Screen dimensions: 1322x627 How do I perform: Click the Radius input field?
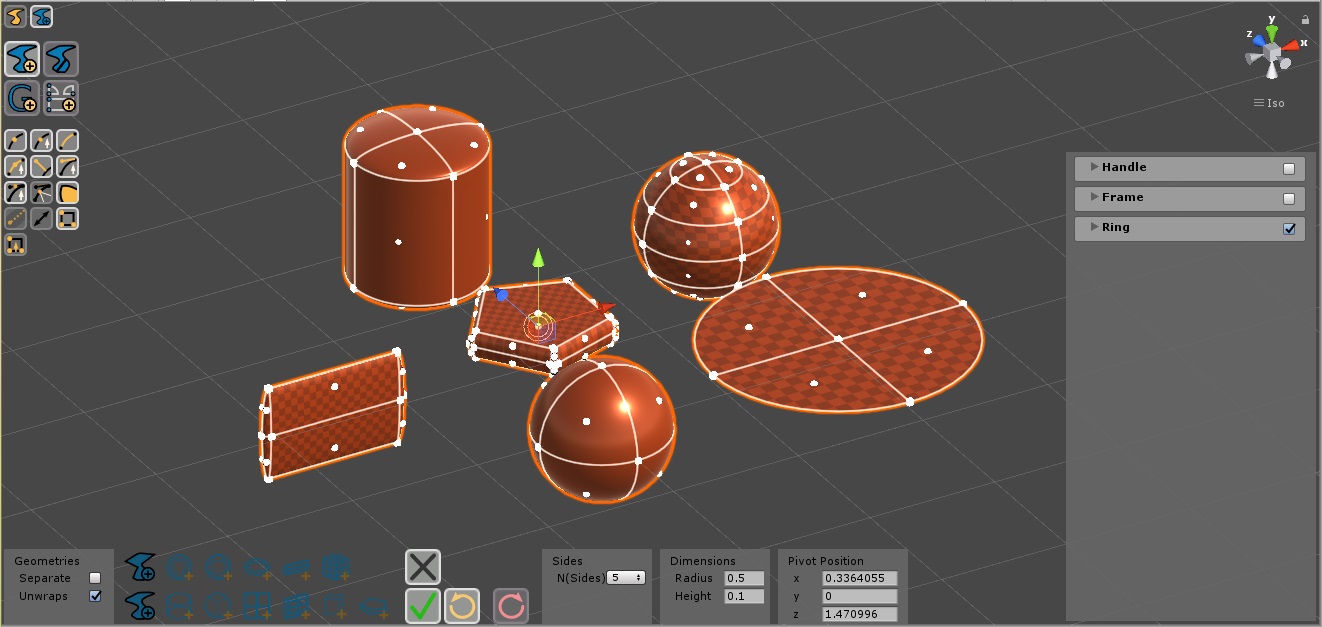pyautogui.click(x=743, y=578)
